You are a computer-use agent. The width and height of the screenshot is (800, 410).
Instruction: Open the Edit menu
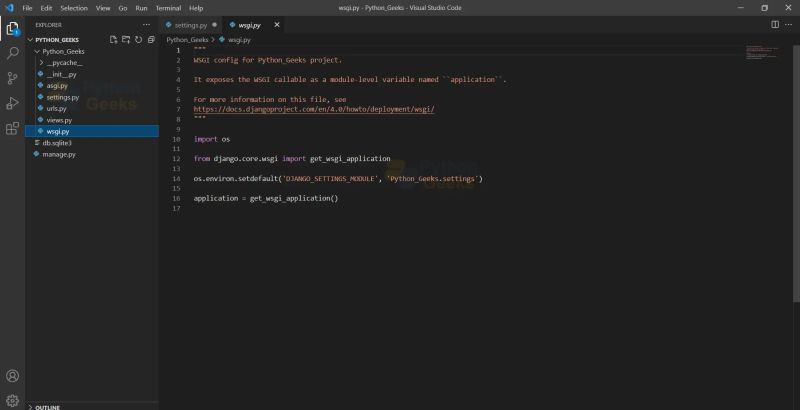(46, 8)
